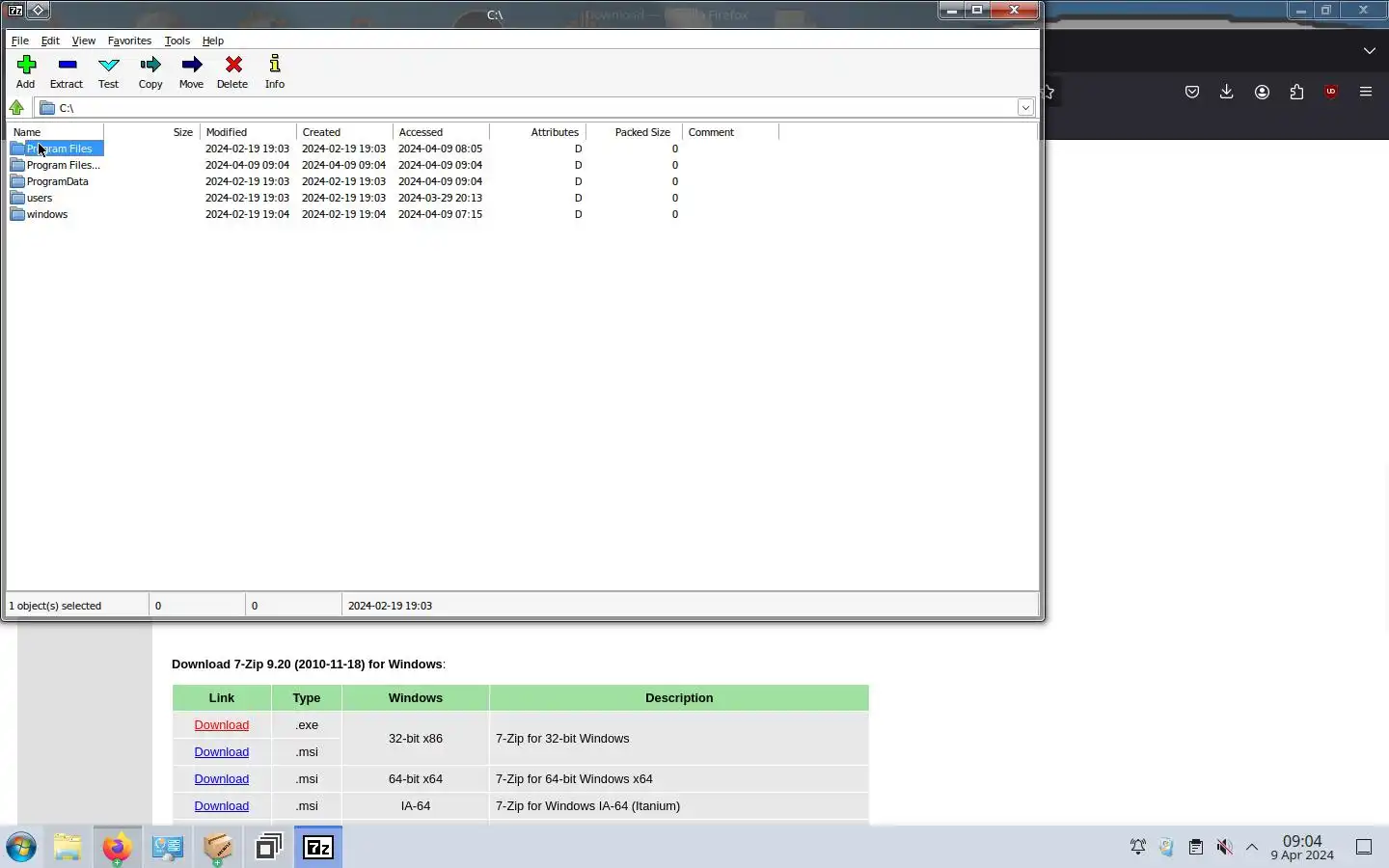
Task: Select the users folder icon
Action: pos(17,198)
